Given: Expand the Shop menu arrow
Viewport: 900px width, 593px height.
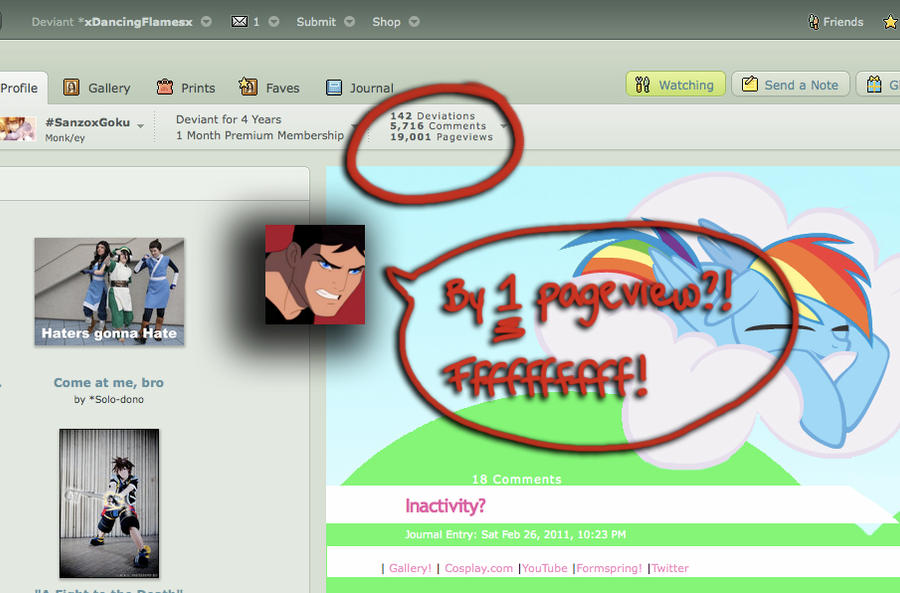Looking at the screenshot, I should click(414, 22).
